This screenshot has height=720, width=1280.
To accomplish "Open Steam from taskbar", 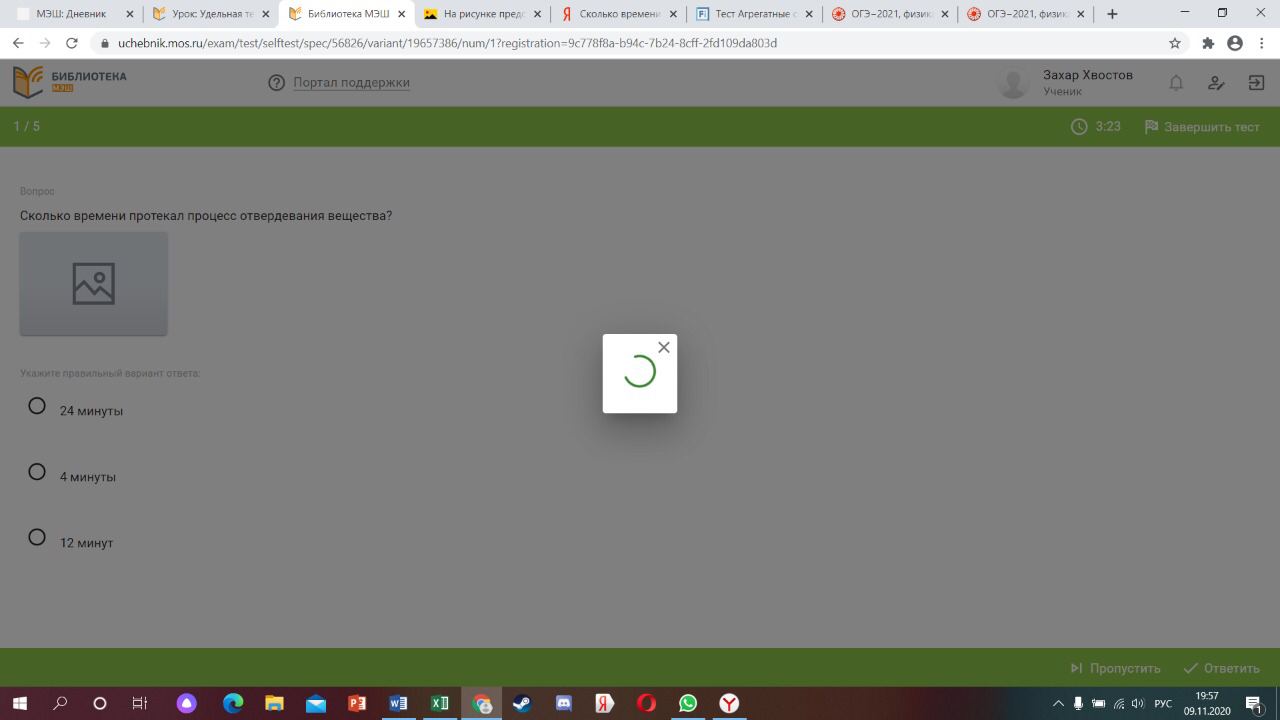I will click(522, 703).
